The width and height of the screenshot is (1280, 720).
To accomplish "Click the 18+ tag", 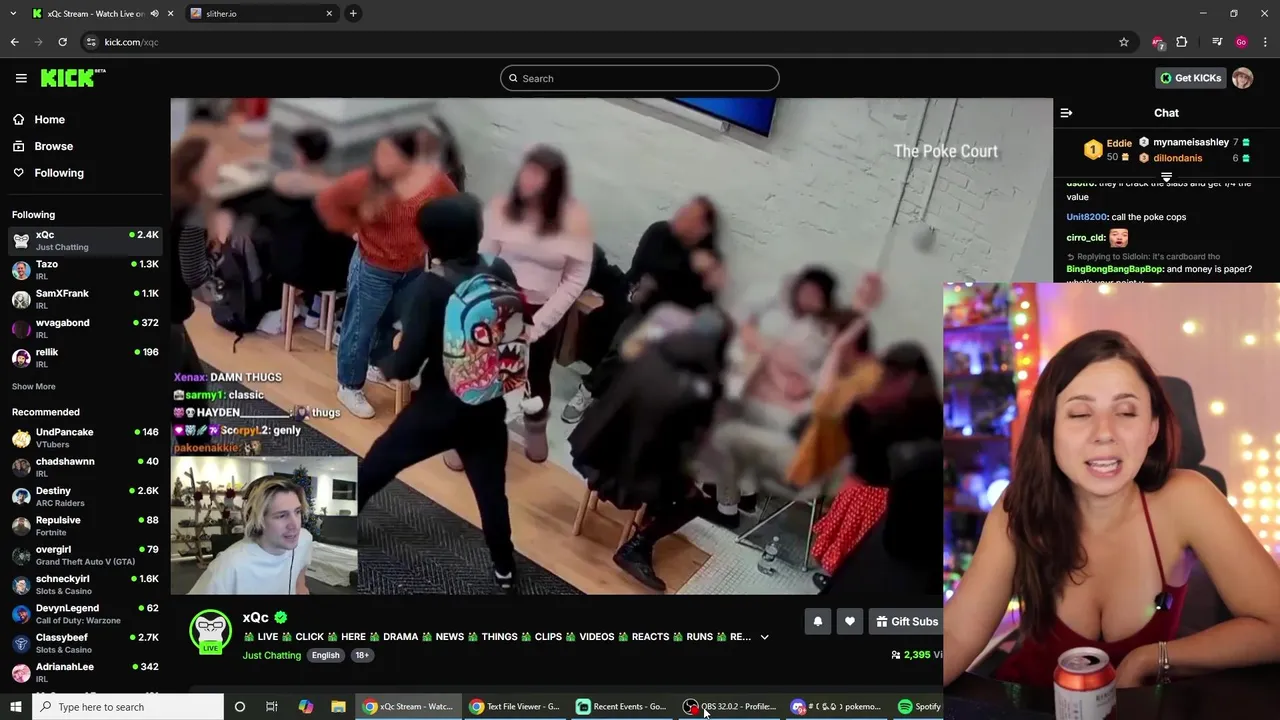I will pos(362,655).
